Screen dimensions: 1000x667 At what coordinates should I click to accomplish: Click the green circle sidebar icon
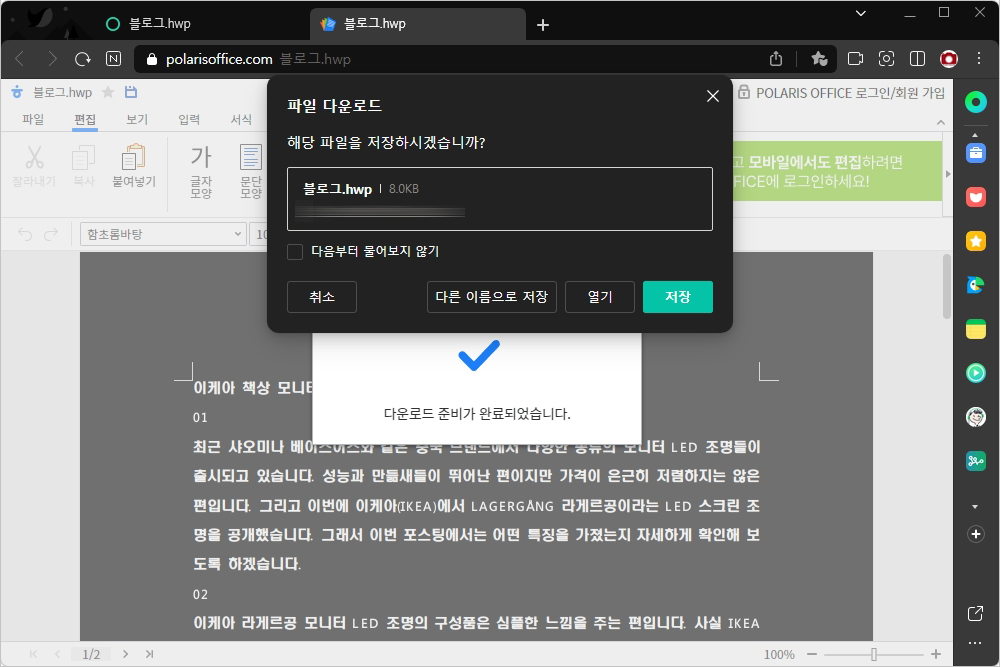point(976,102)
